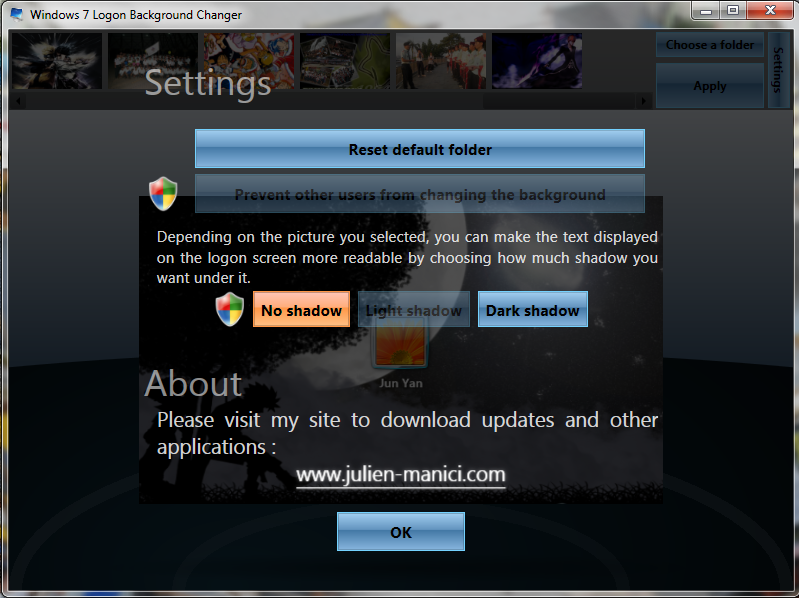Click the Settings heading text
Screen dimensions: 799x598
point(208,83)
